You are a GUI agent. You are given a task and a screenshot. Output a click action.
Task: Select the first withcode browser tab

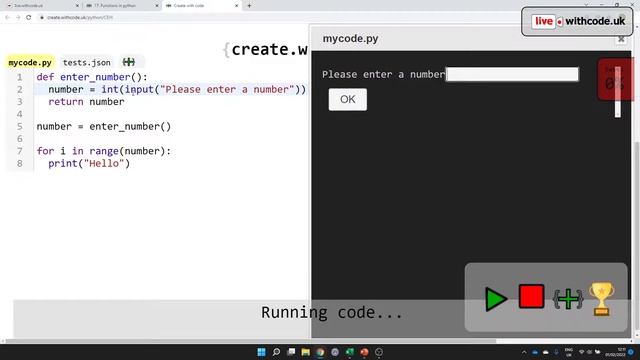[41, 6]
